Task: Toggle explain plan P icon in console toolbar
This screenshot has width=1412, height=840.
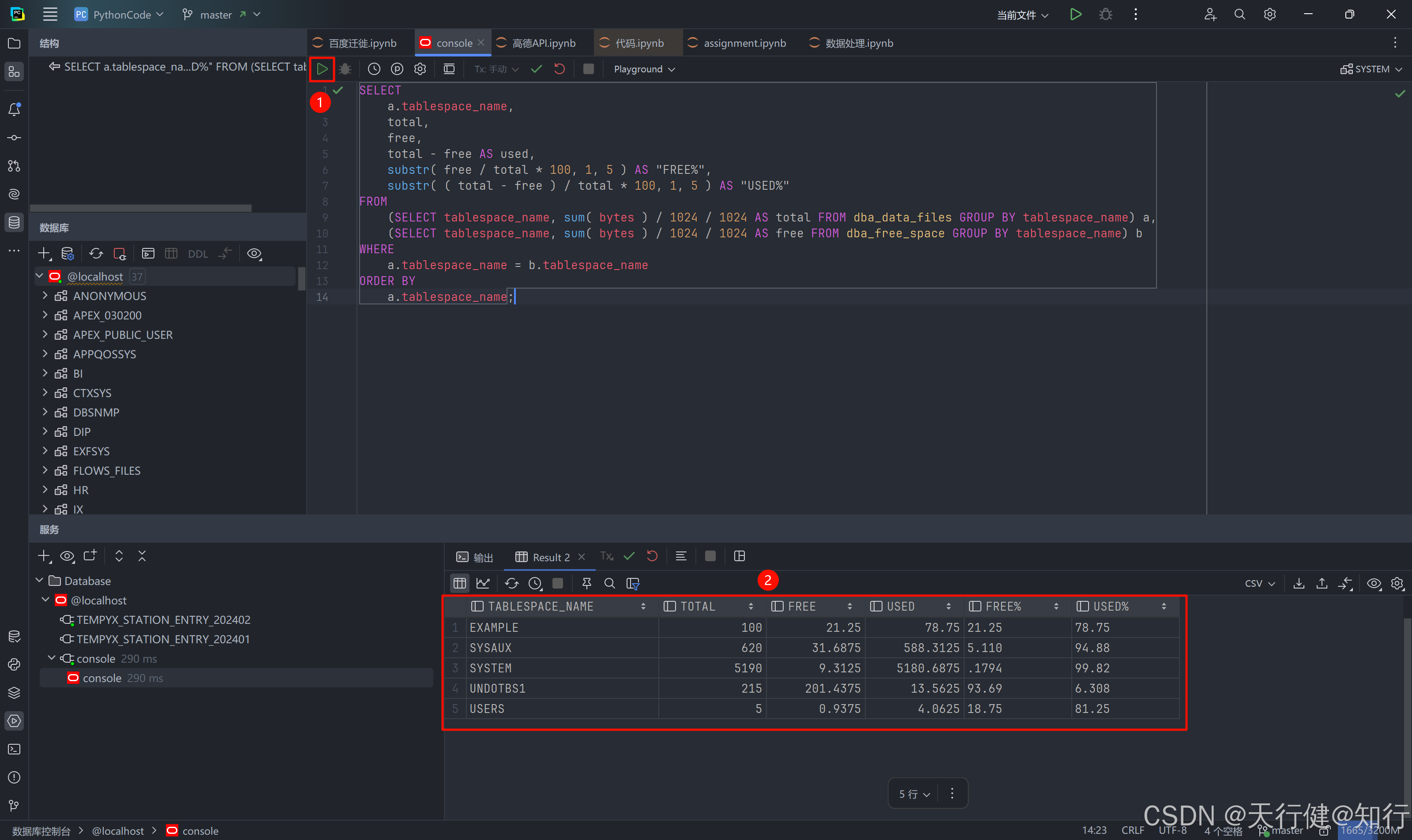Action: point(397,69)
